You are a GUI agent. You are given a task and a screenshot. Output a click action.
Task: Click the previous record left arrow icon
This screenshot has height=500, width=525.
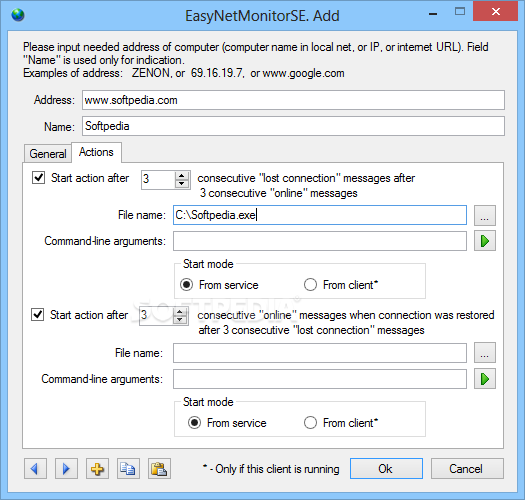35,469
